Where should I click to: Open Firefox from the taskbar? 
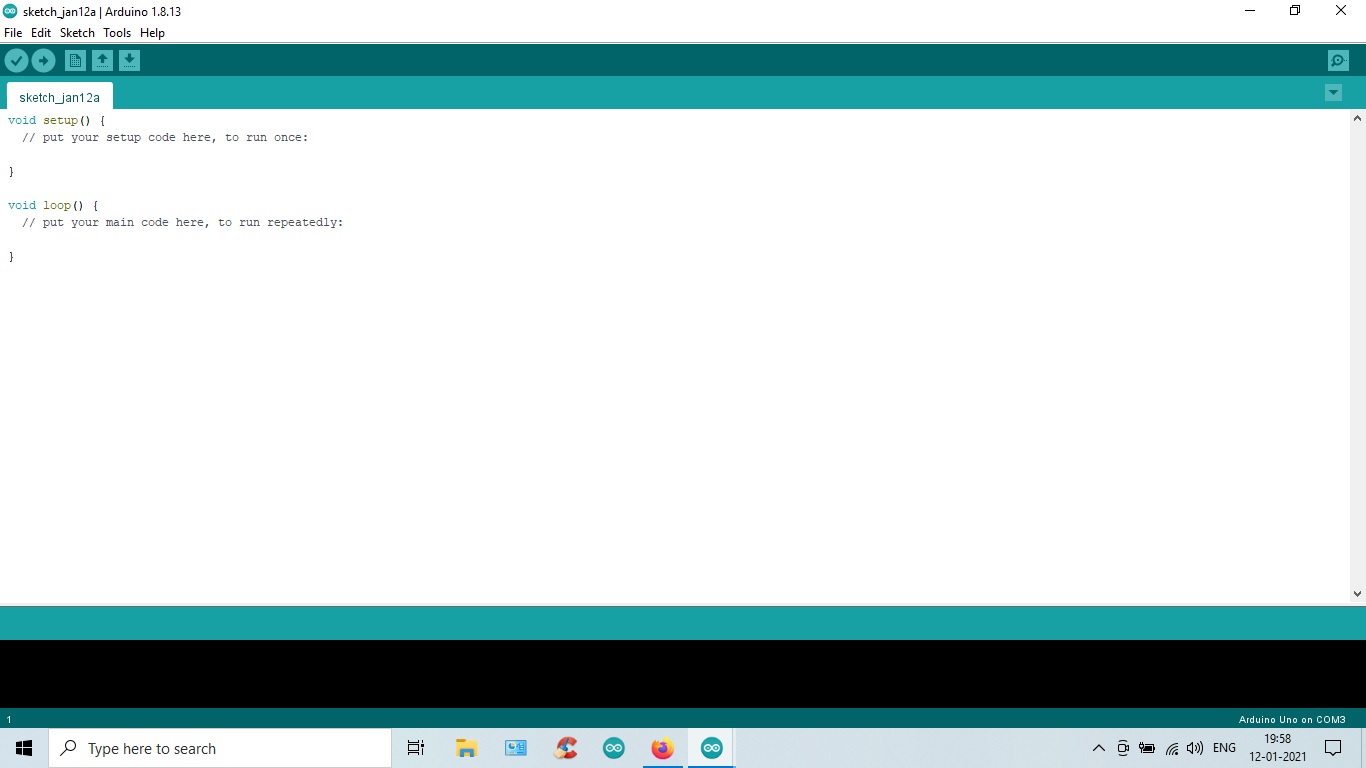(662, 747)
